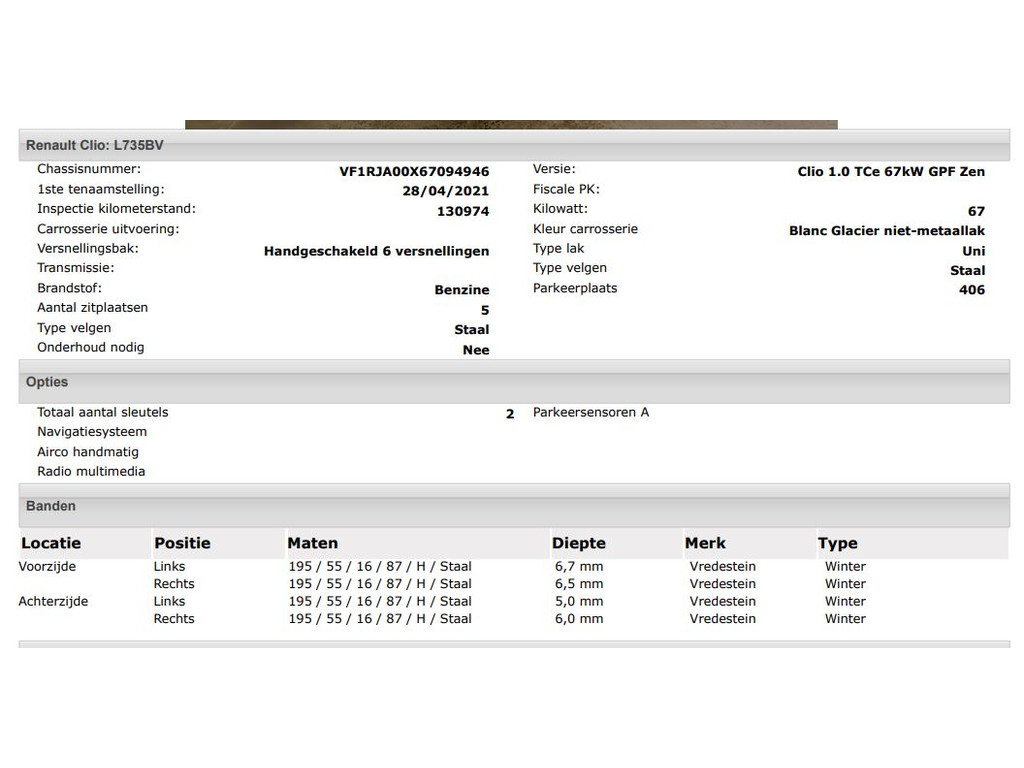Select body colour Blanc Glacier niet-metaallak
Screen dimensions: 1024x768
tap(886, 231)
